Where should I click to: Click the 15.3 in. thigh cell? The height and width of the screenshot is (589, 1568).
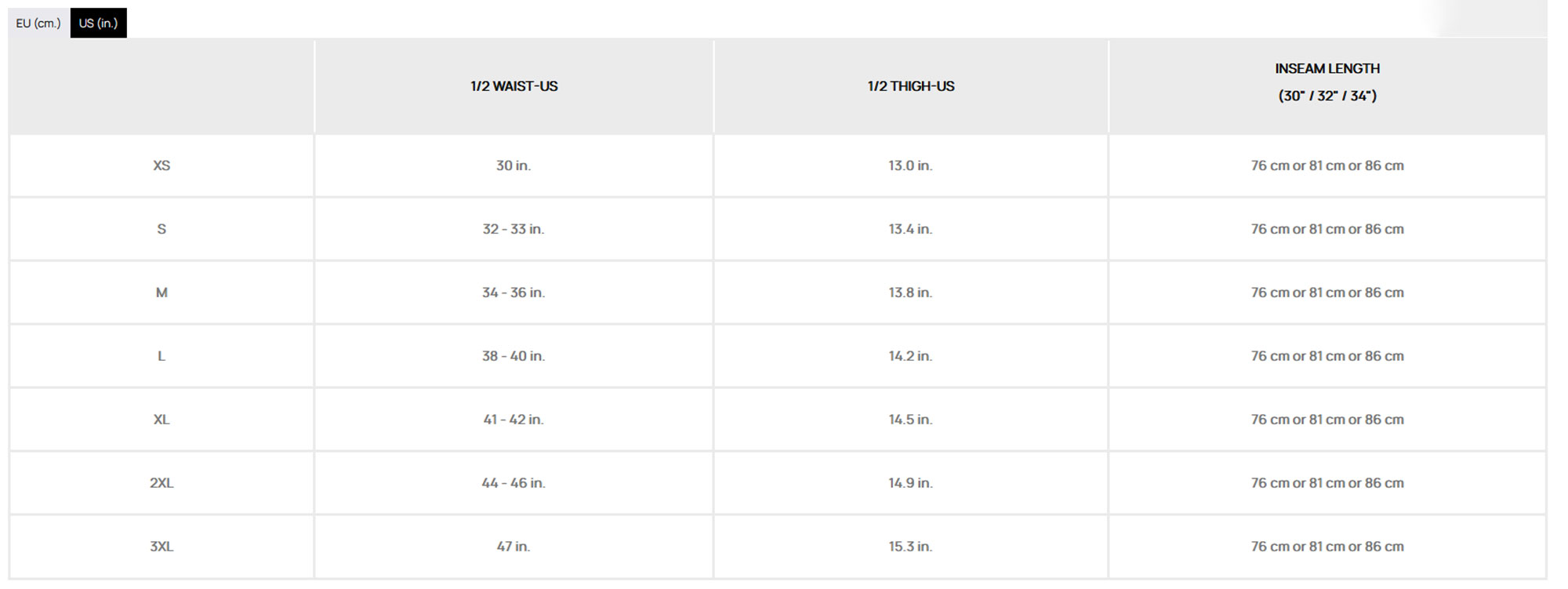pos(910,547)
